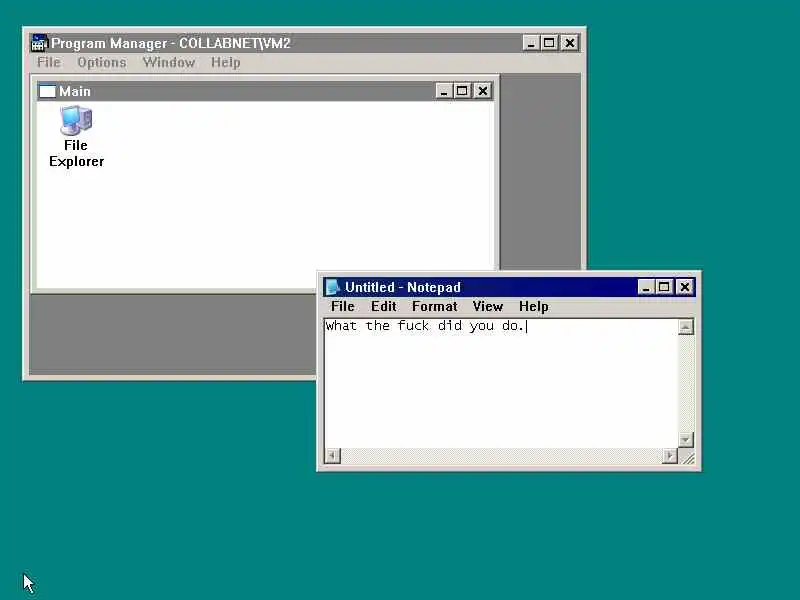
Task: Open the Program Manager File menu
Action: [49, 62]
